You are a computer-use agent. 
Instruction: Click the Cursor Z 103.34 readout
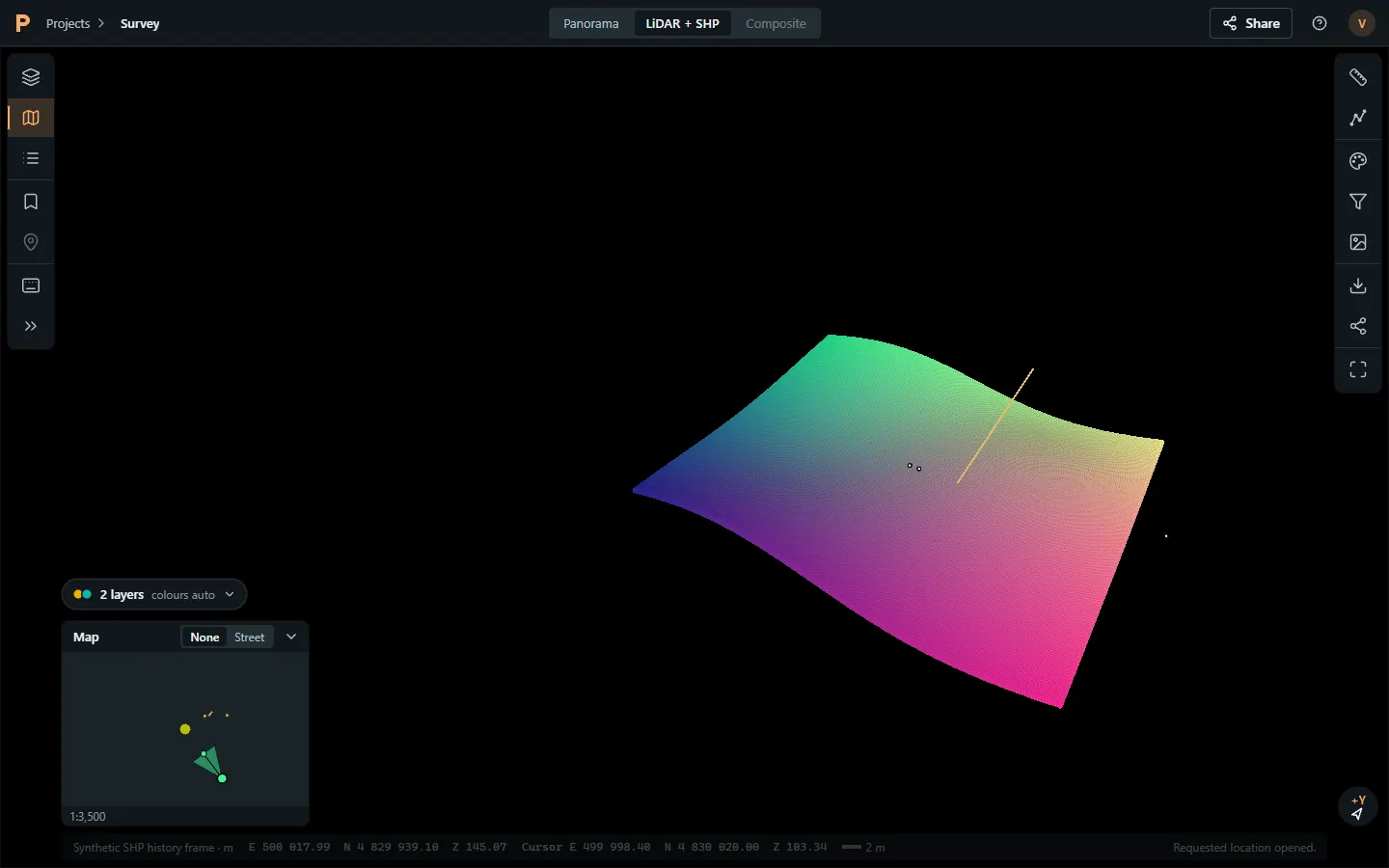800,848
